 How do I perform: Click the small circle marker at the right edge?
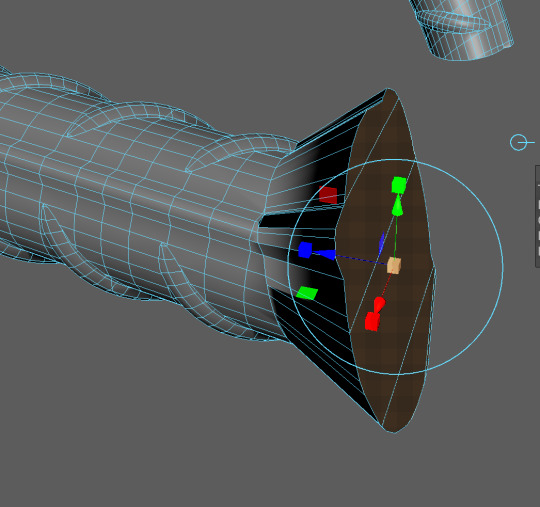click(x=518, y=143)
